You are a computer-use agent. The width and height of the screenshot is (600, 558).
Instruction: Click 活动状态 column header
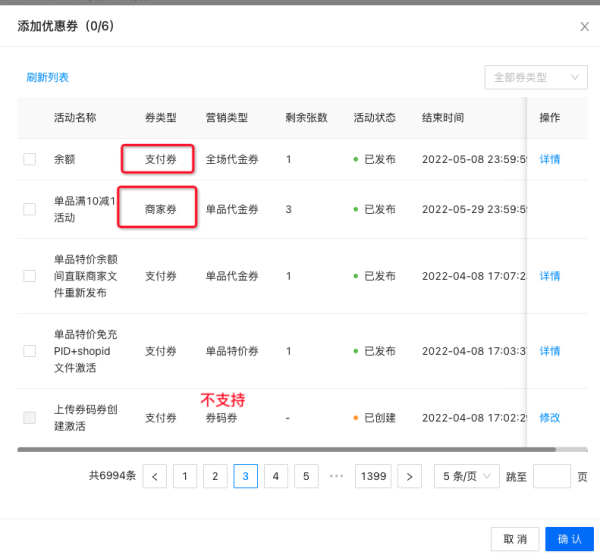click(374, 117)
